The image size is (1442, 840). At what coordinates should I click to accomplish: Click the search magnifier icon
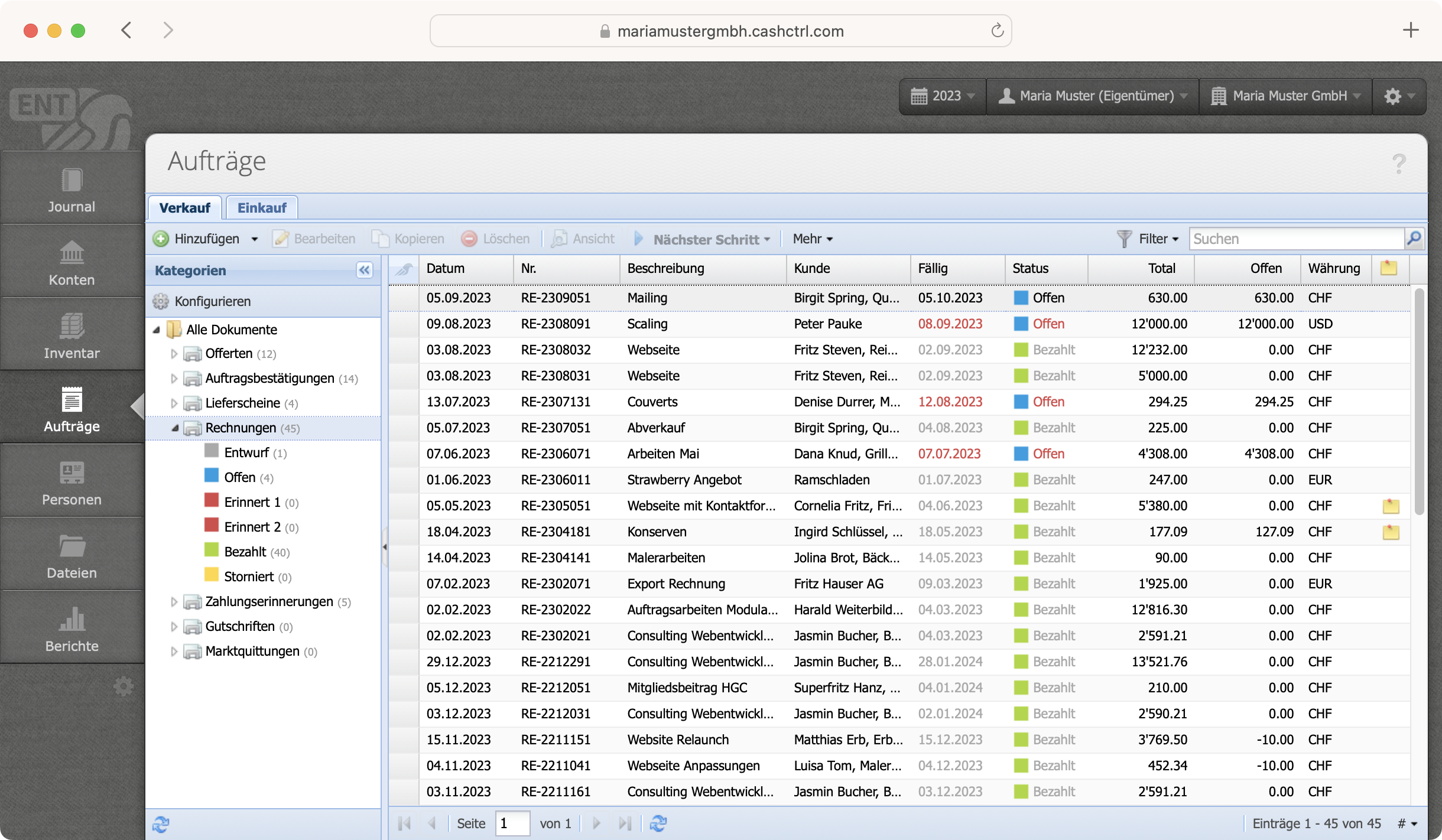(1414, 239)
